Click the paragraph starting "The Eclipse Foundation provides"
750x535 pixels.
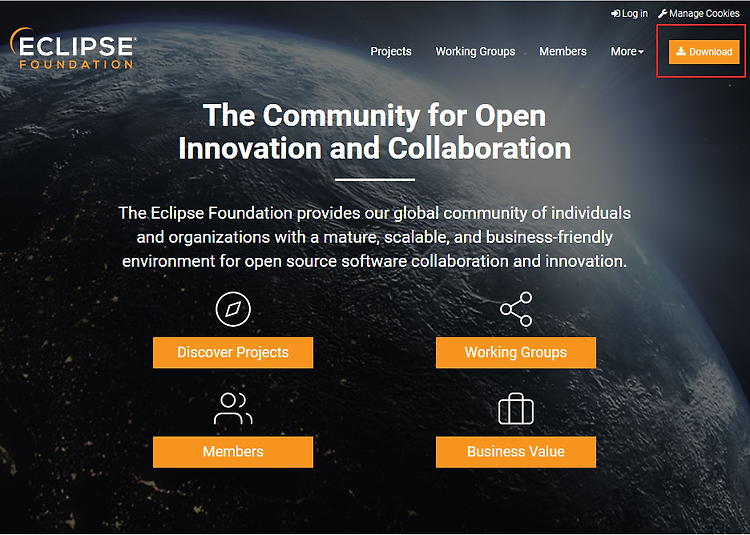(375, 237)
